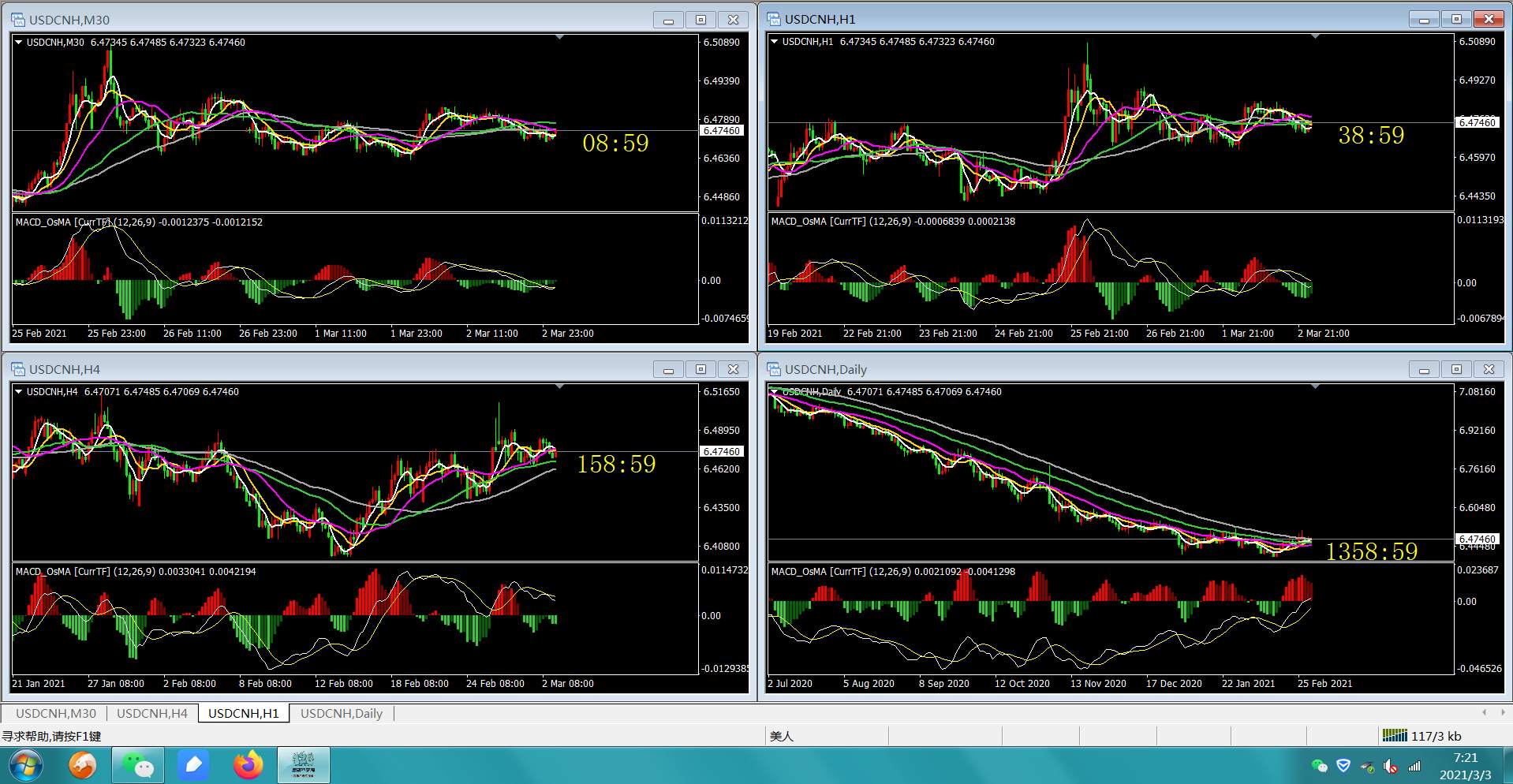1513x784 pixels.
Task: Switch to Firefox in the taskbar
Action: 248,765
